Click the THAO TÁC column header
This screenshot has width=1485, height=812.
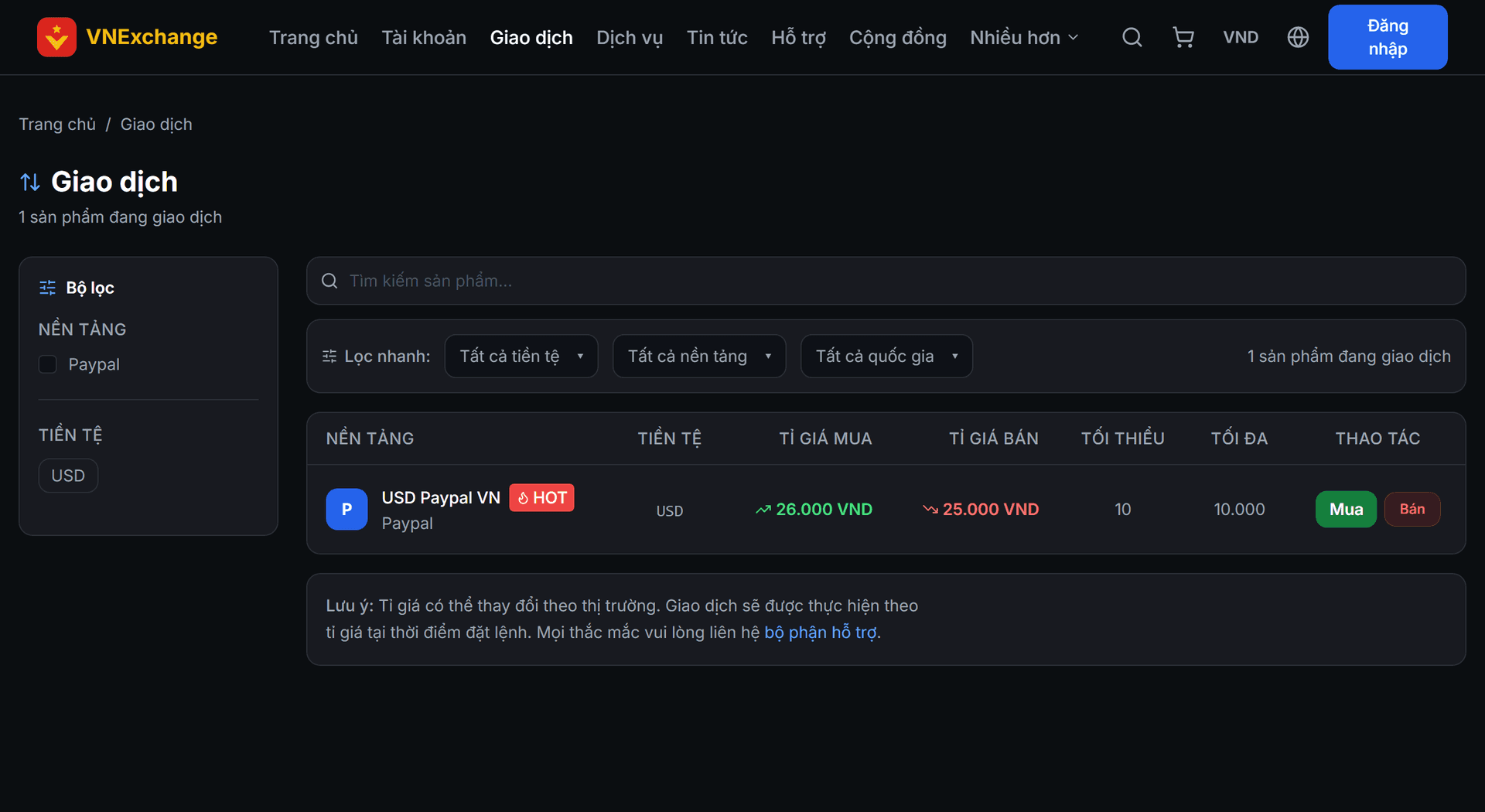[1377, 438]
